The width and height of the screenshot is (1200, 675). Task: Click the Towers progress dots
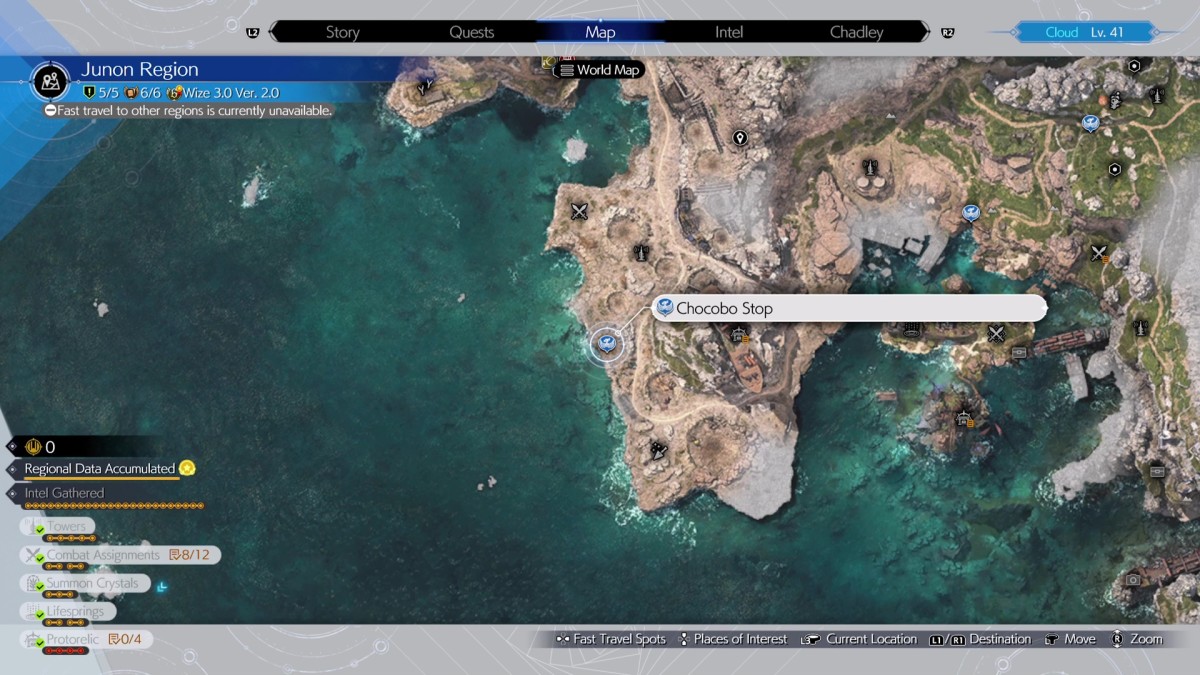pos(71,538)
